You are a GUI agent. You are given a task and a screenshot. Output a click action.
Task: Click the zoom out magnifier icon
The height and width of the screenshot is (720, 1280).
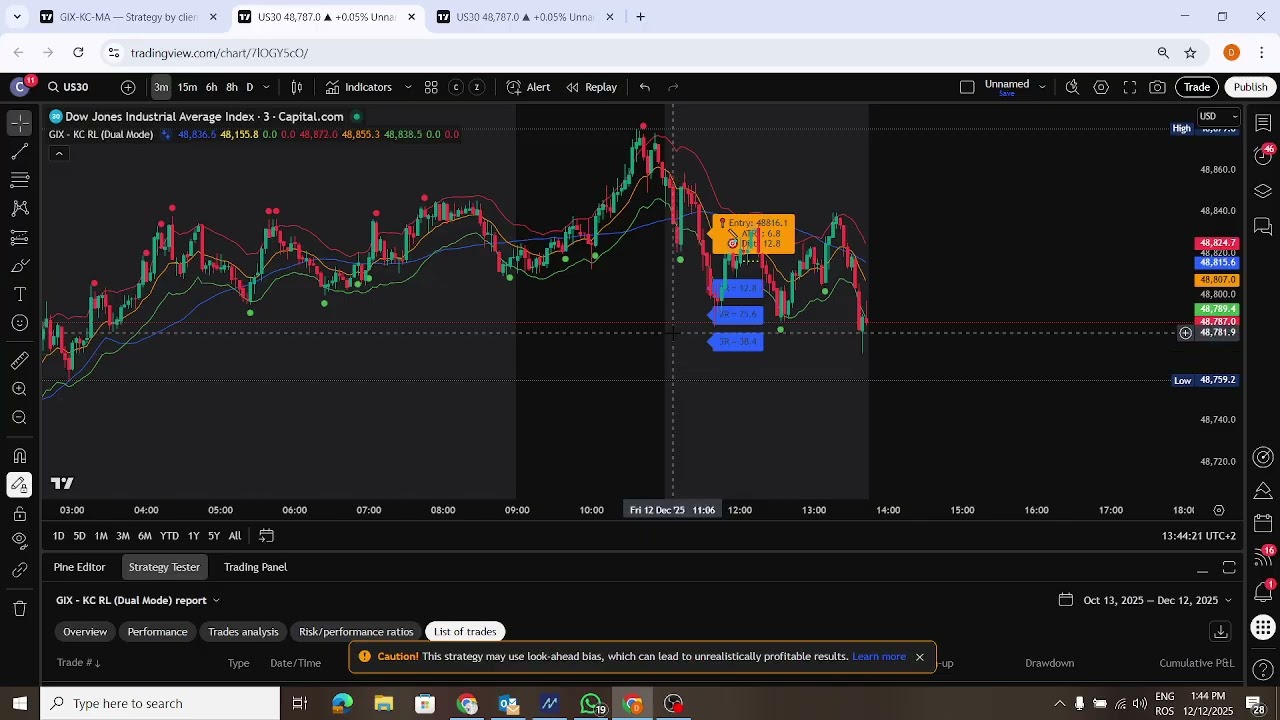(x=19, y=418)
